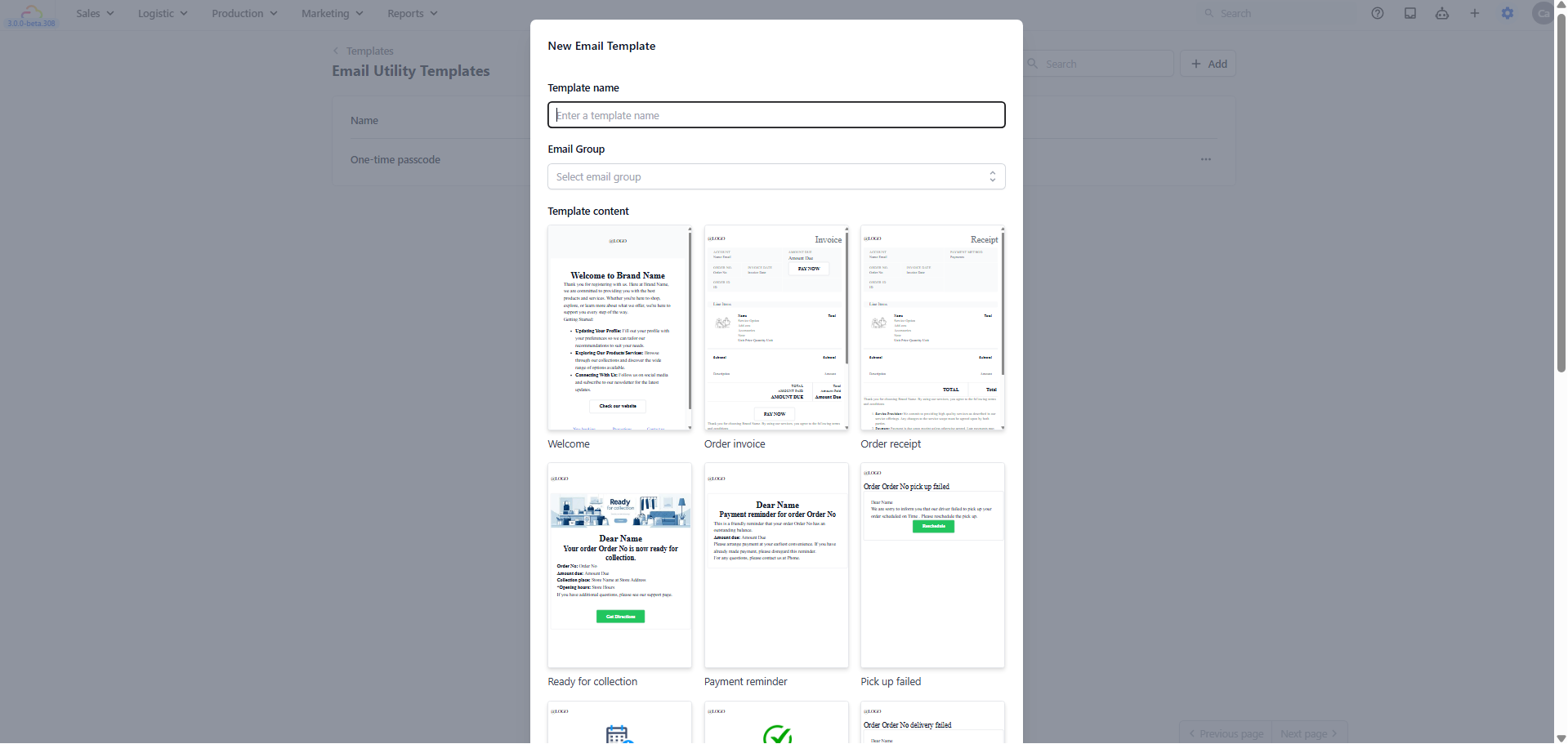Click the three-dot menu for One-time passcode
Image resolution: width=1568 pixels, height=744 pixels.
click(1206, 159)
